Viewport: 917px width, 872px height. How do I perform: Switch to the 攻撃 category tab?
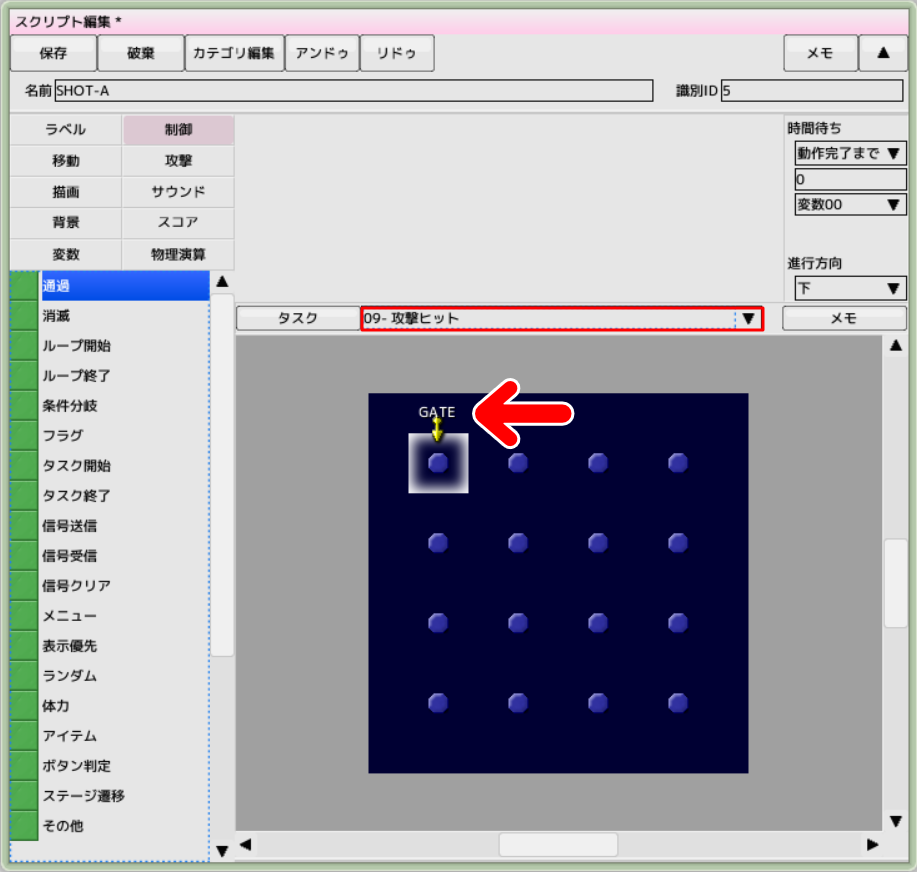(x=178, y=161)
